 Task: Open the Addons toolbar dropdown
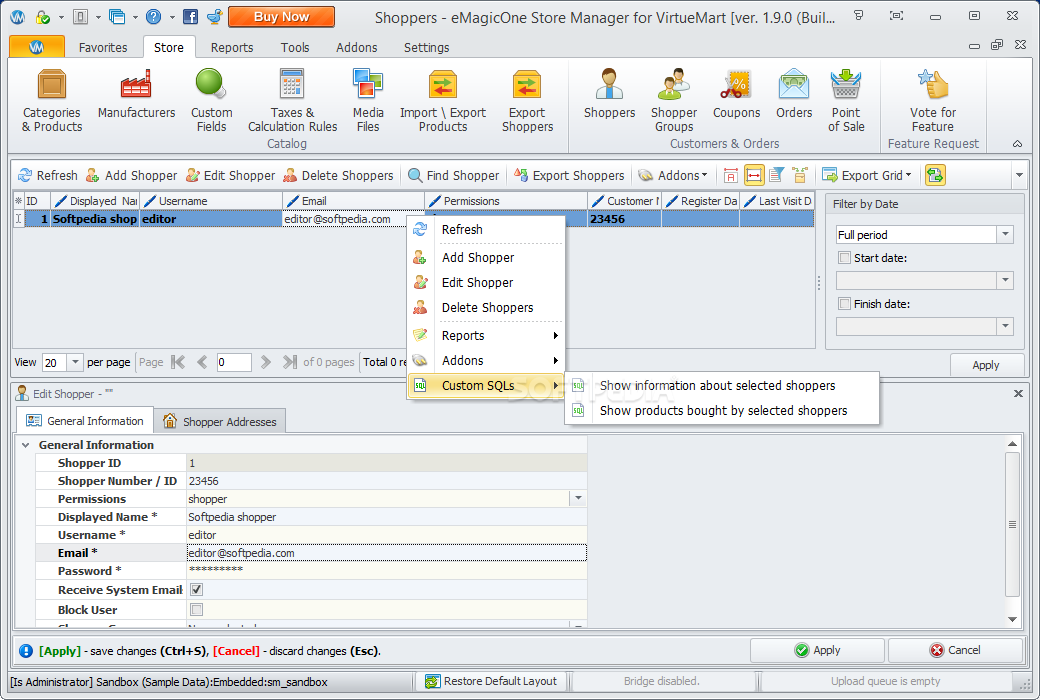673,175
